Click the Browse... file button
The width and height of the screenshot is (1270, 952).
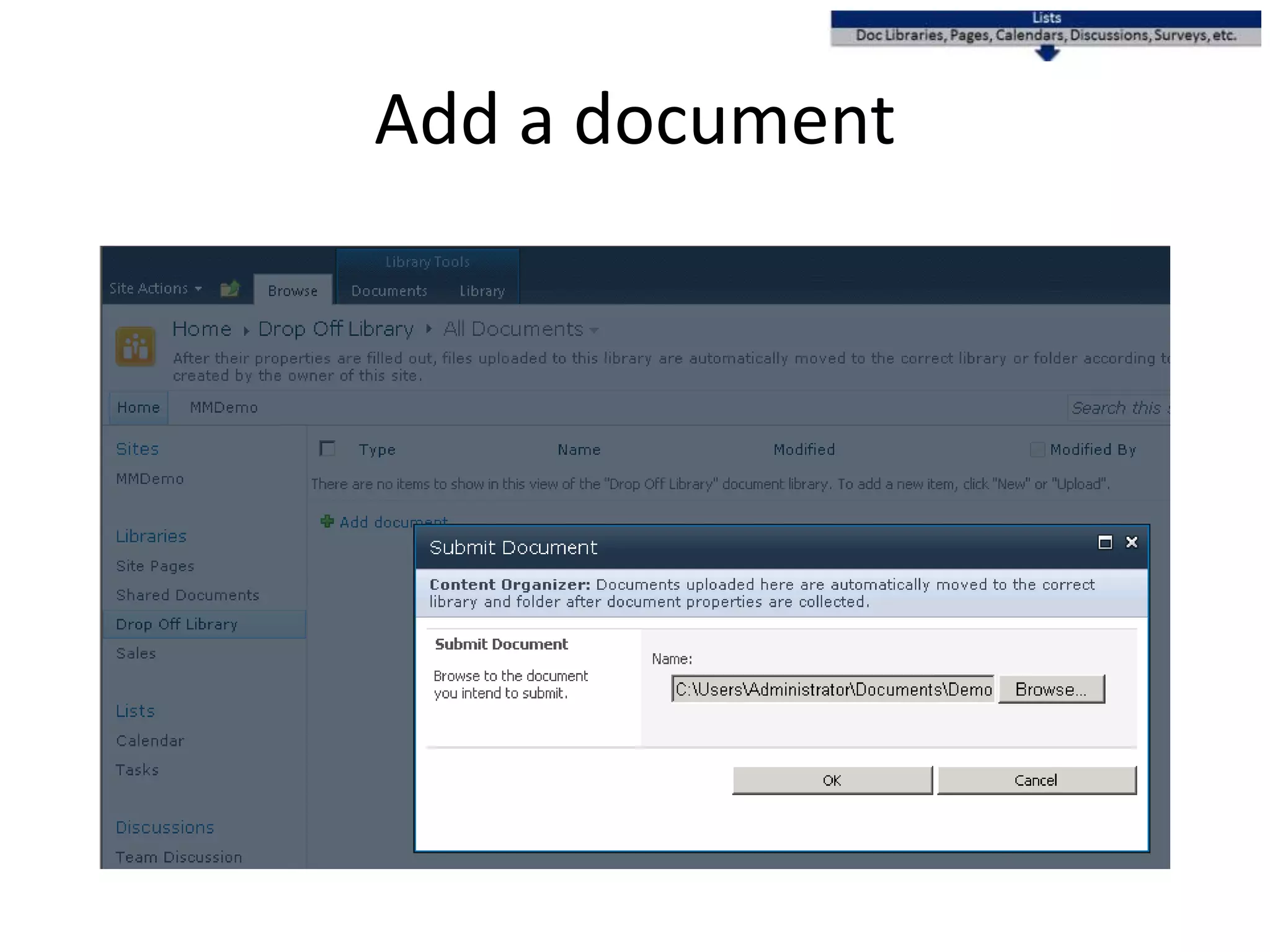[1051, 689]
